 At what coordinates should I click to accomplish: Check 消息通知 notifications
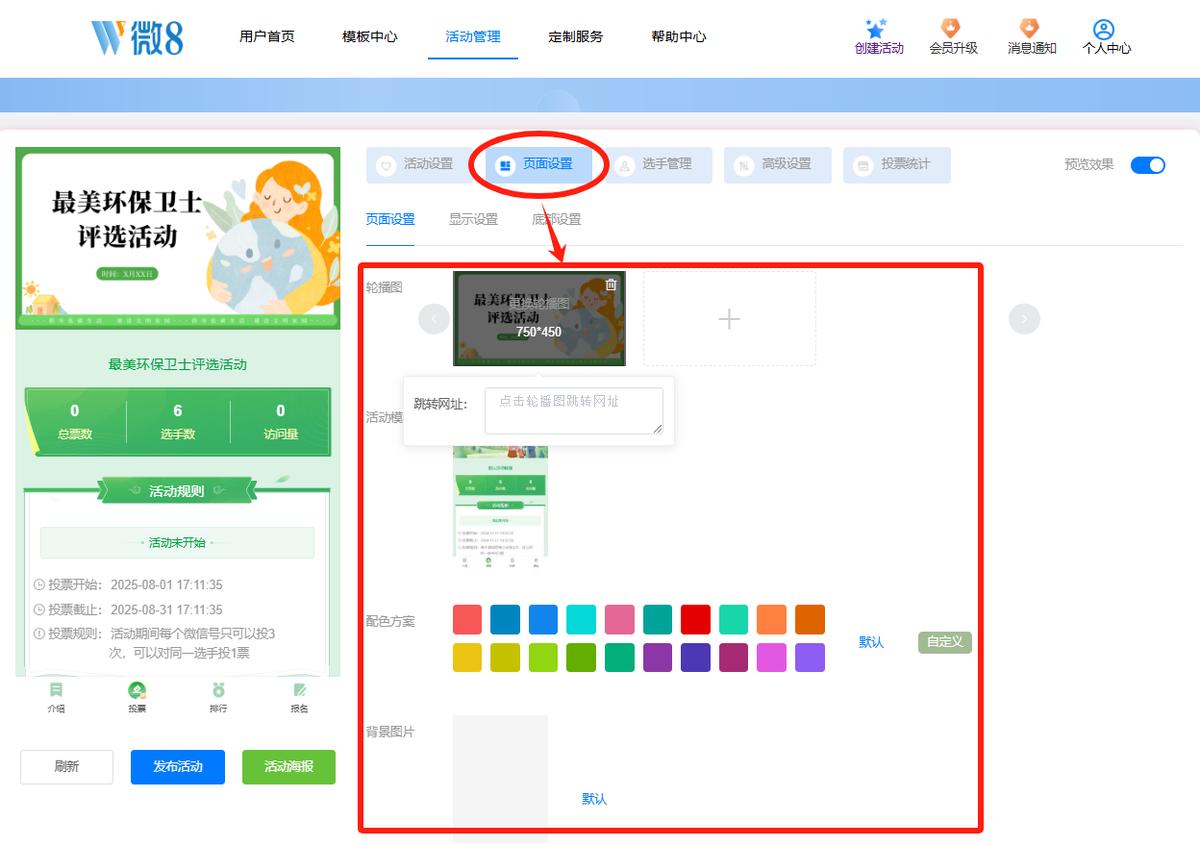[1031, 37]
